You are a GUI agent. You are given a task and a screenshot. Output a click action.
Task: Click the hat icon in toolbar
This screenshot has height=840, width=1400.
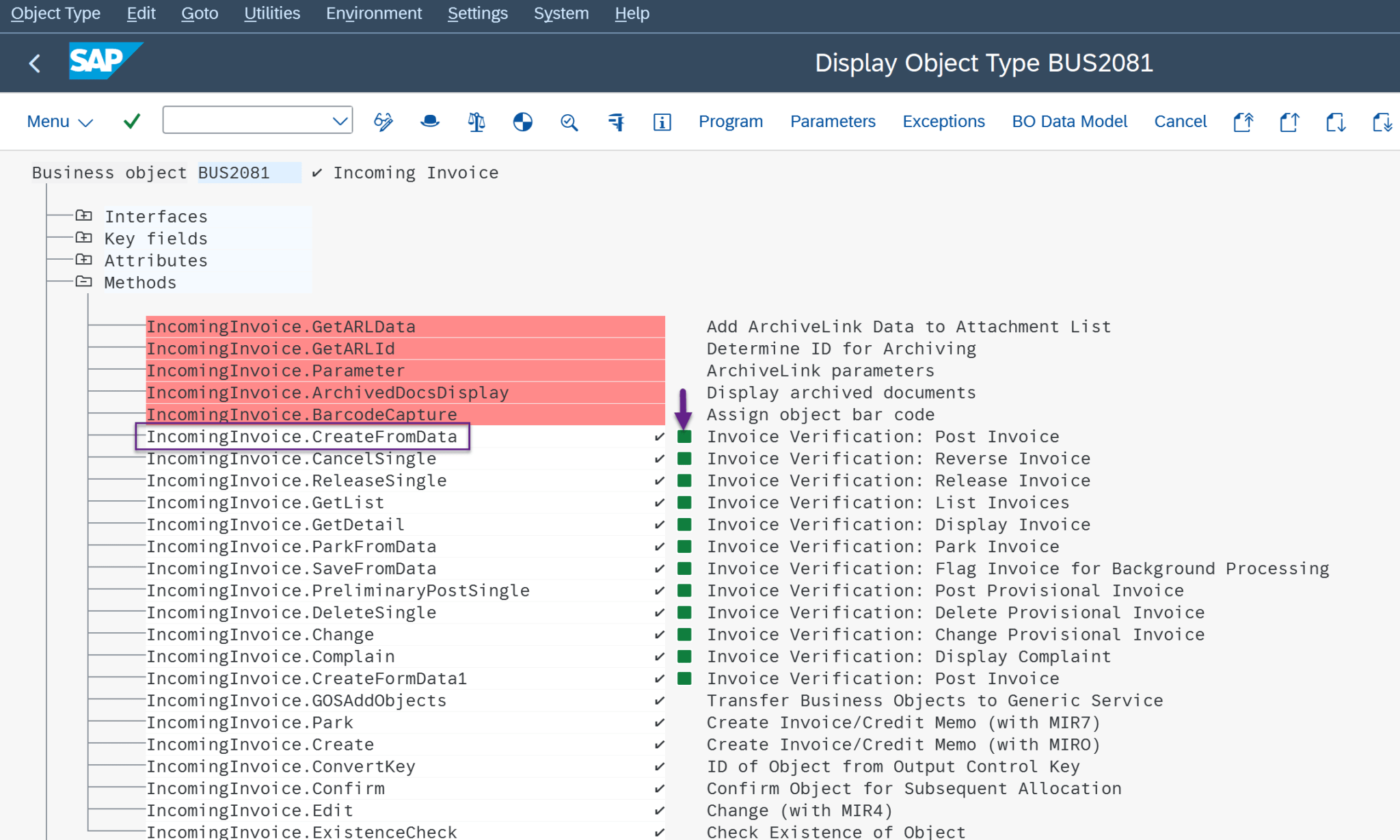(x=430, y=122)
